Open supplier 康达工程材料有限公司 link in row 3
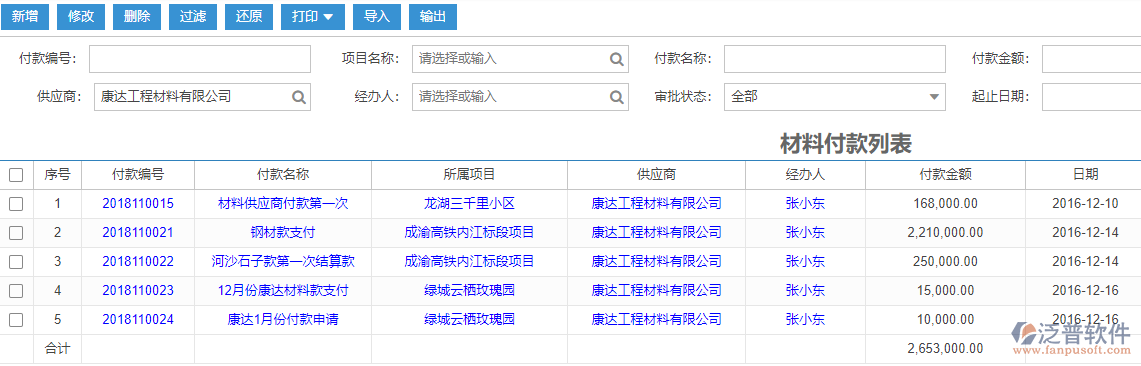Viewport: 1141px width, 366px height. [x=656, y=262]
